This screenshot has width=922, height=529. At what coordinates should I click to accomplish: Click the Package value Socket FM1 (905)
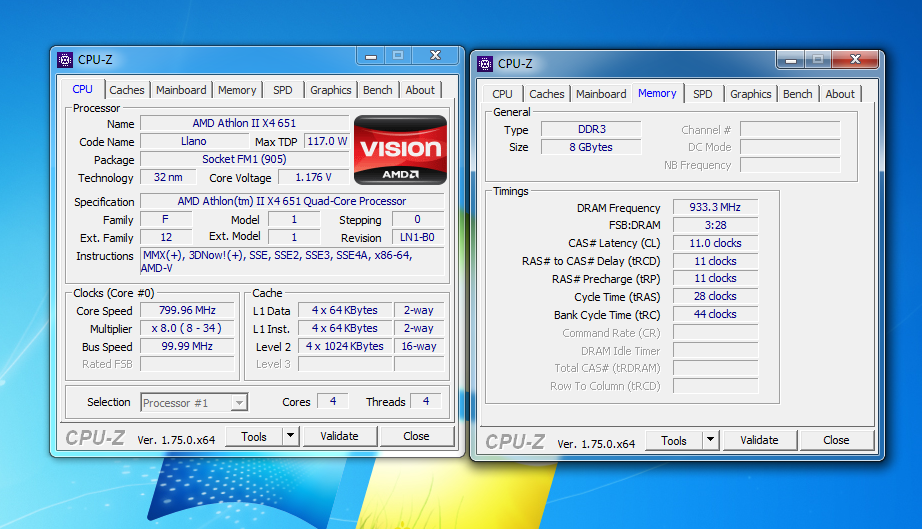click(x=245, y=159)
